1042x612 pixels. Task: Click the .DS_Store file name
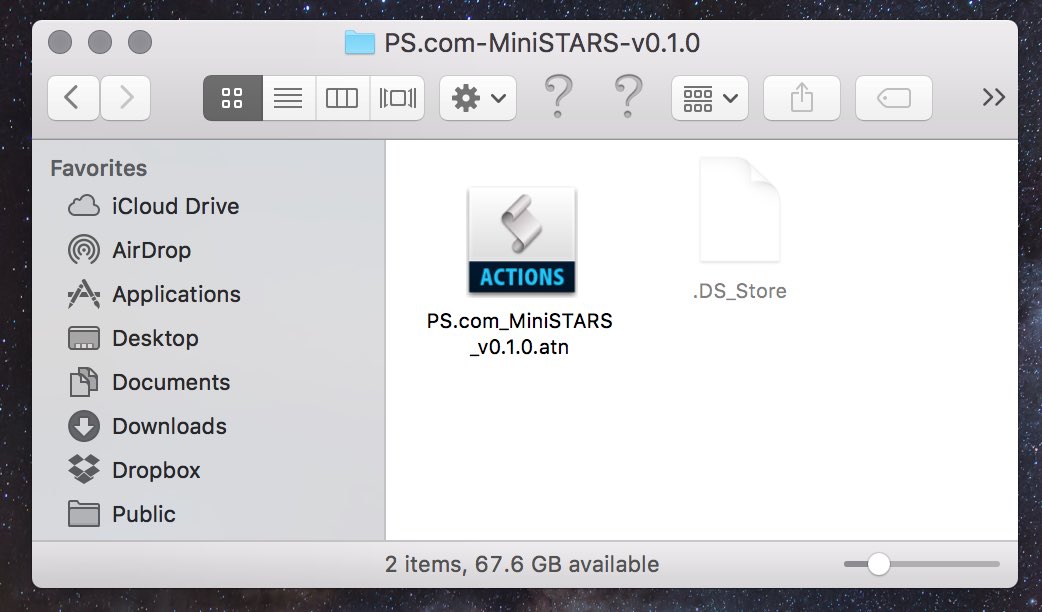point(740,290)
